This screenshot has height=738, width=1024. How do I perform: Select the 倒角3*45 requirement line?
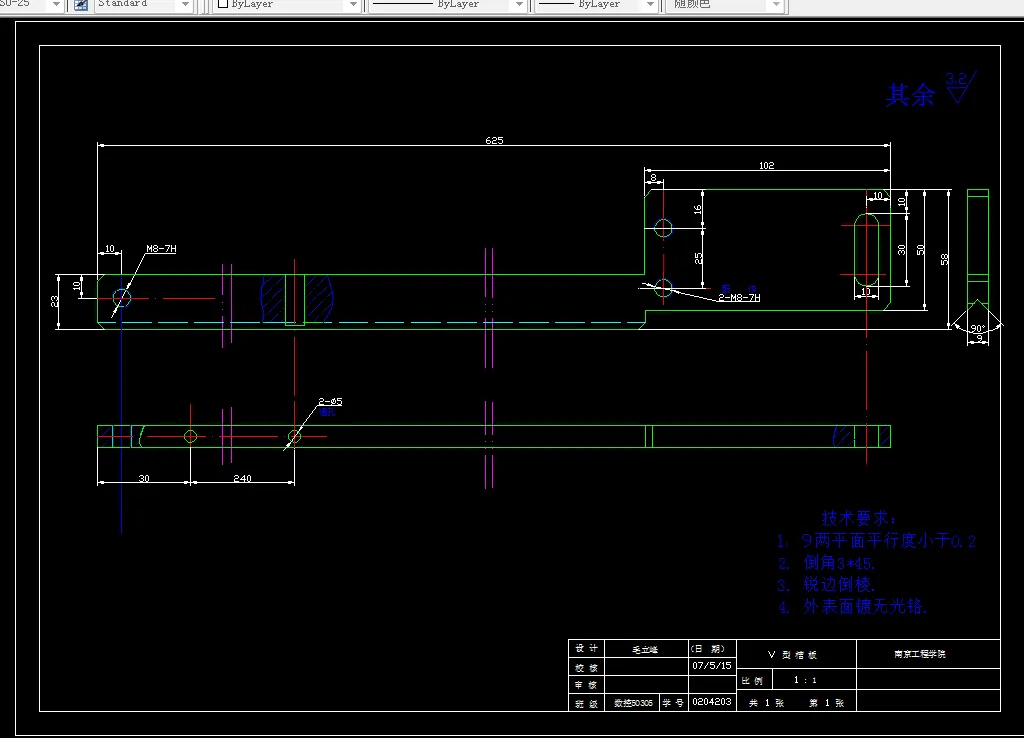(x=826, y=563)
